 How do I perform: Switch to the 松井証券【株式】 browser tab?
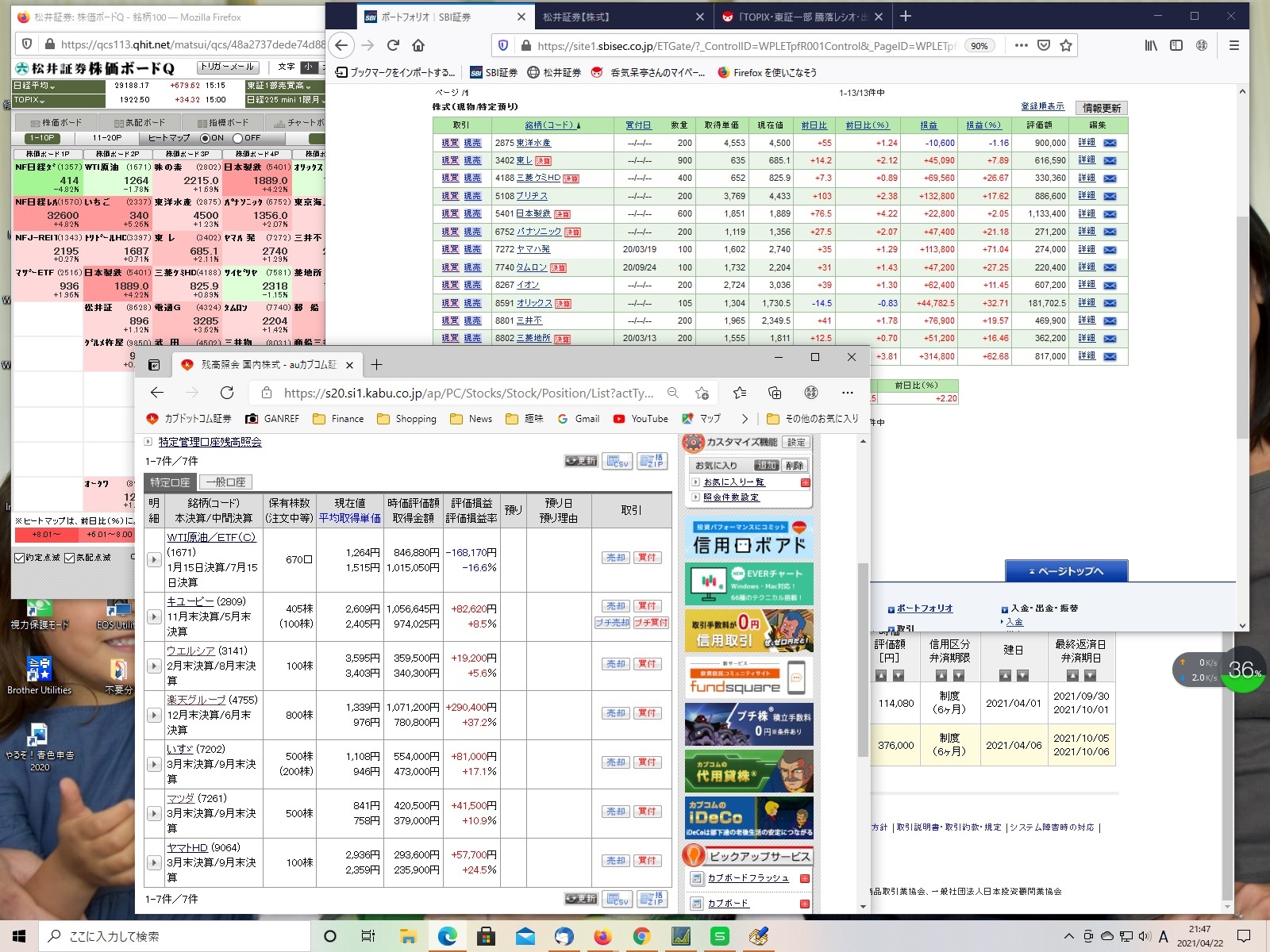(x=611, y=17)
